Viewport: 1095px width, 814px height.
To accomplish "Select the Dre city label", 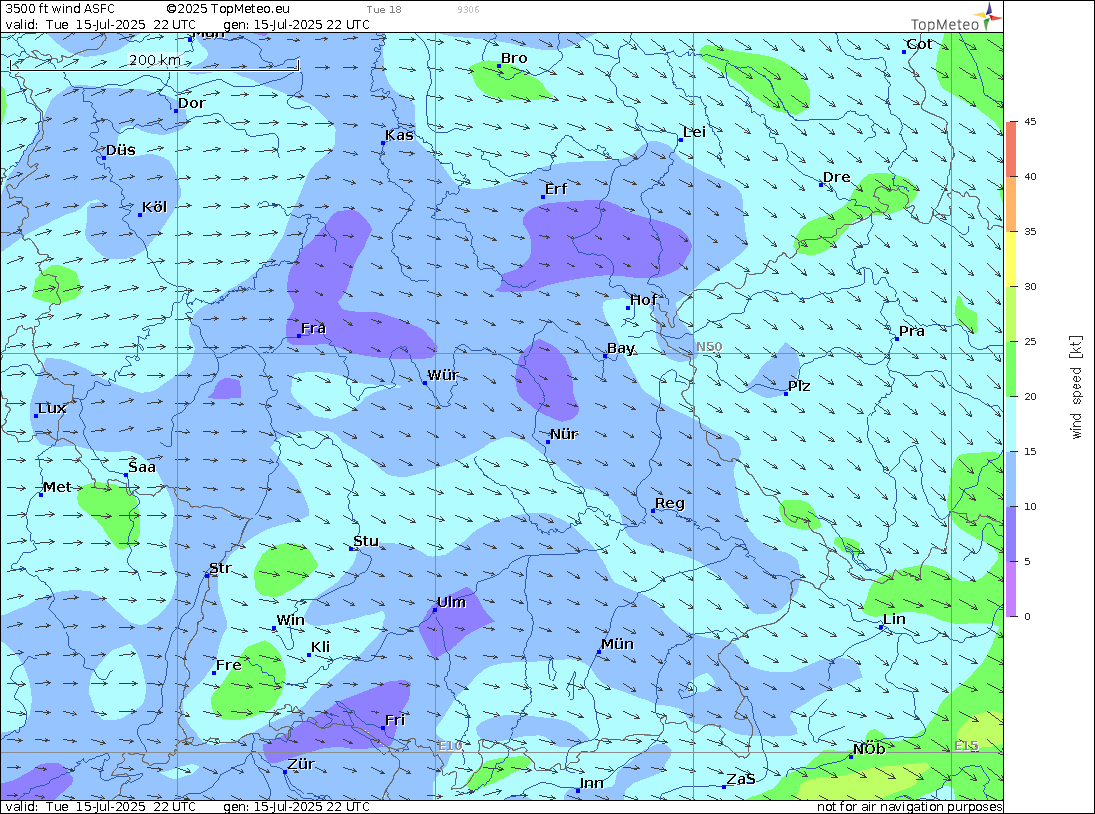I will click(837, 177).
